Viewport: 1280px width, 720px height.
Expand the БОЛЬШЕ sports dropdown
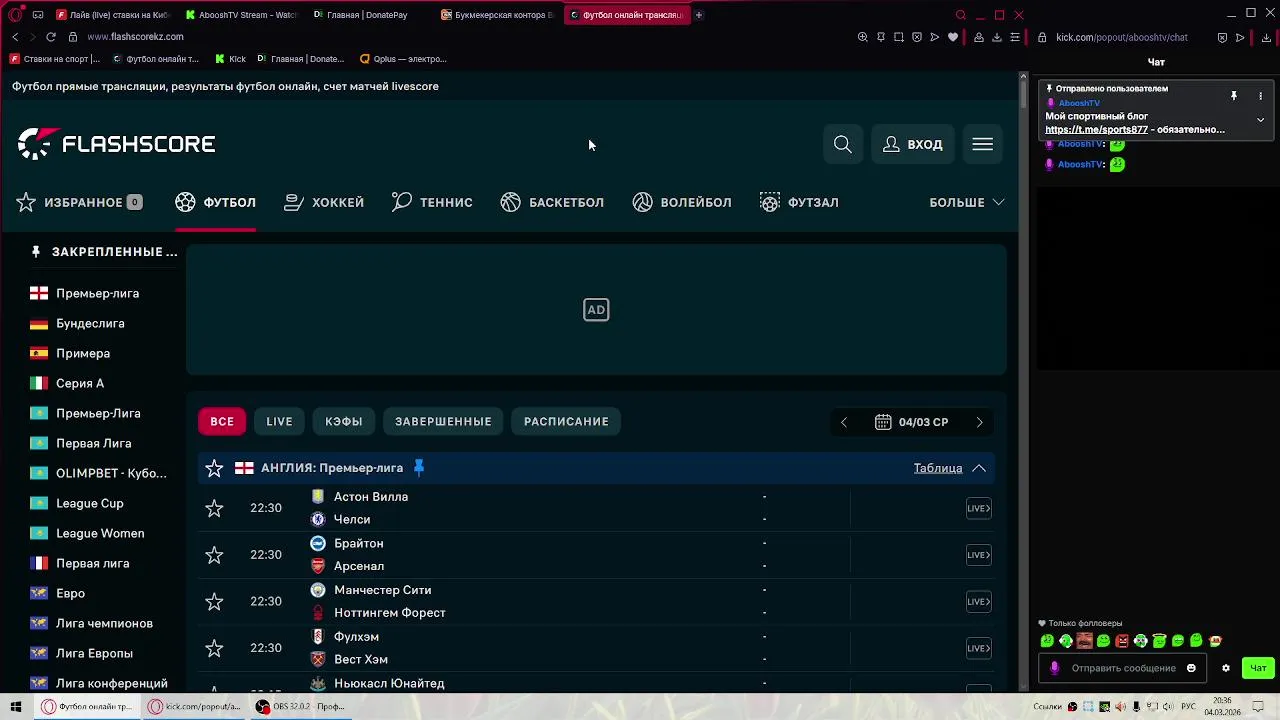coord(966,202)
